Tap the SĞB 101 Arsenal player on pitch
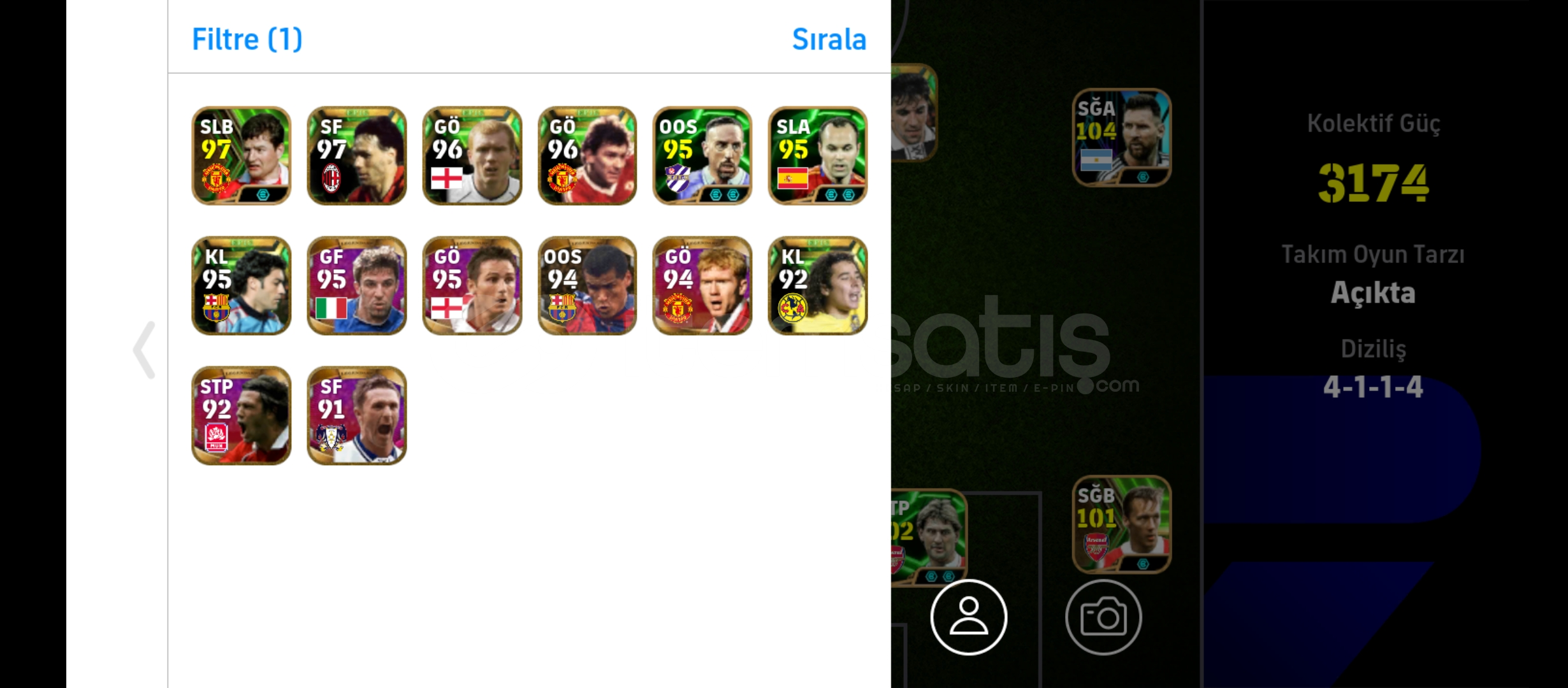This screenshot has height=688, width=1568. pos(1122,524)
